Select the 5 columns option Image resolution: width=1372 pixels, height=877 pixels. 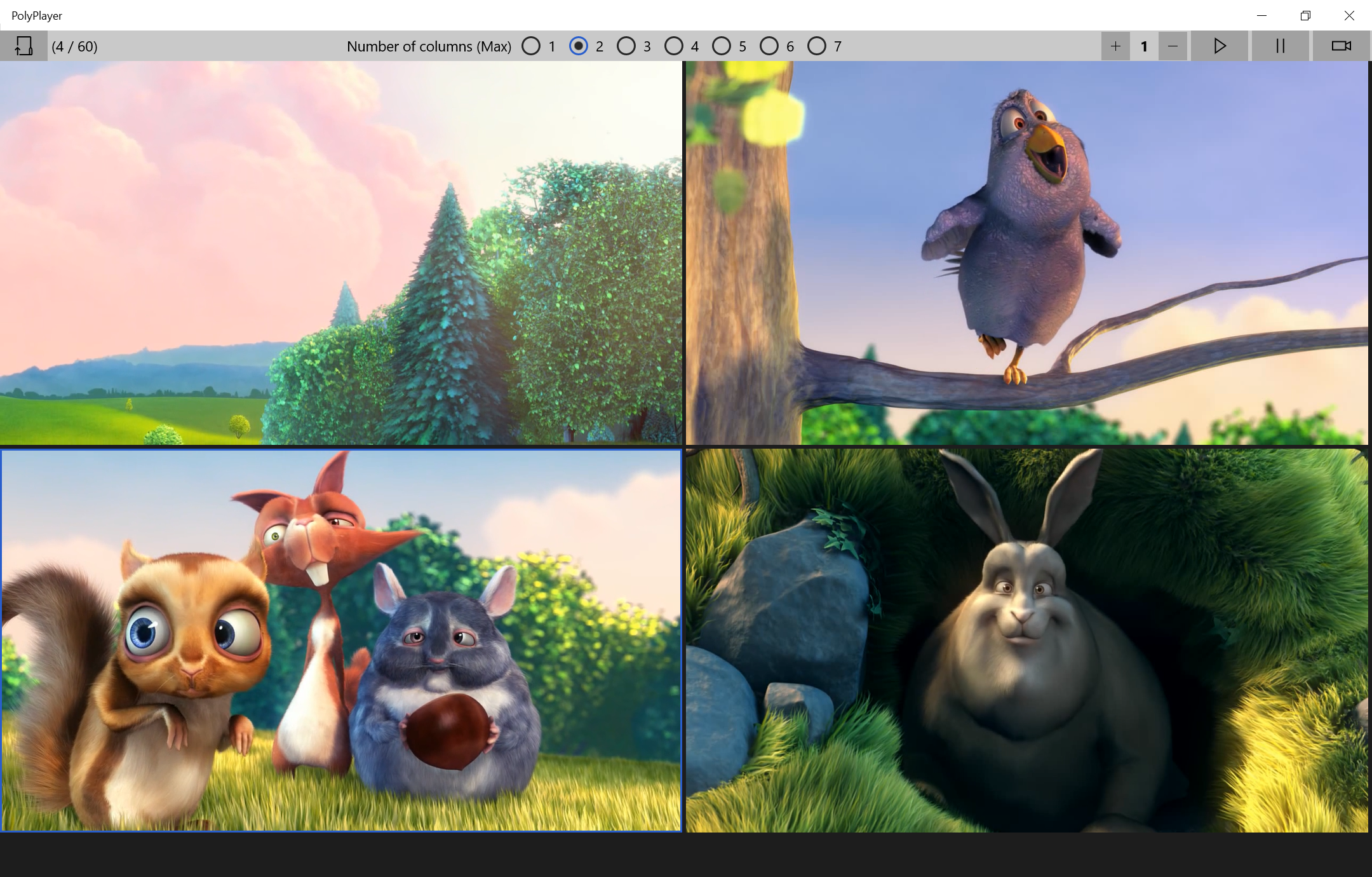tap(722, 46)
